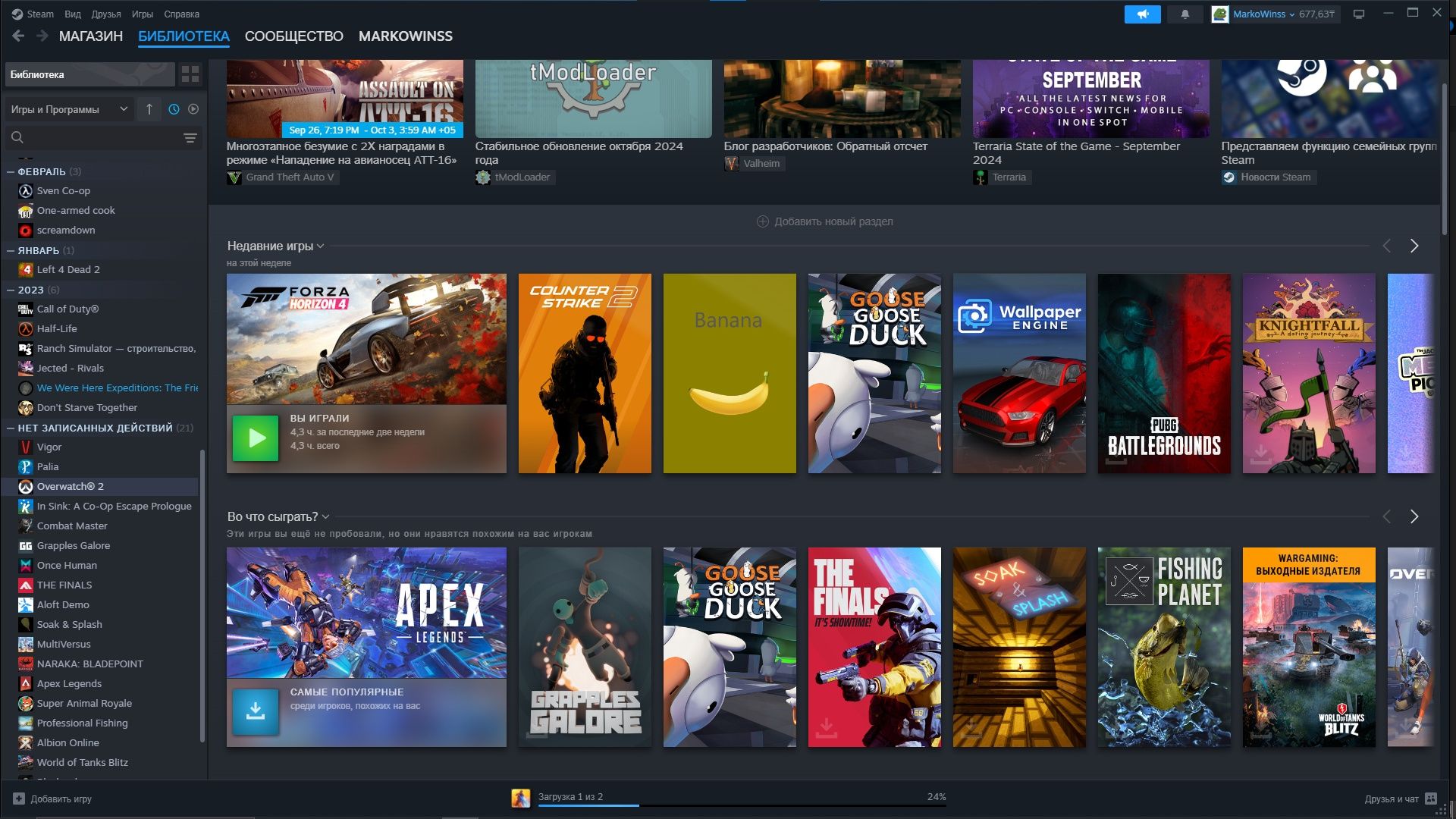The height and width of the screenshot is (819, 1456).
Task: Collapse the ФЕВРАЛЬ category
Action: tap(11, 172)
